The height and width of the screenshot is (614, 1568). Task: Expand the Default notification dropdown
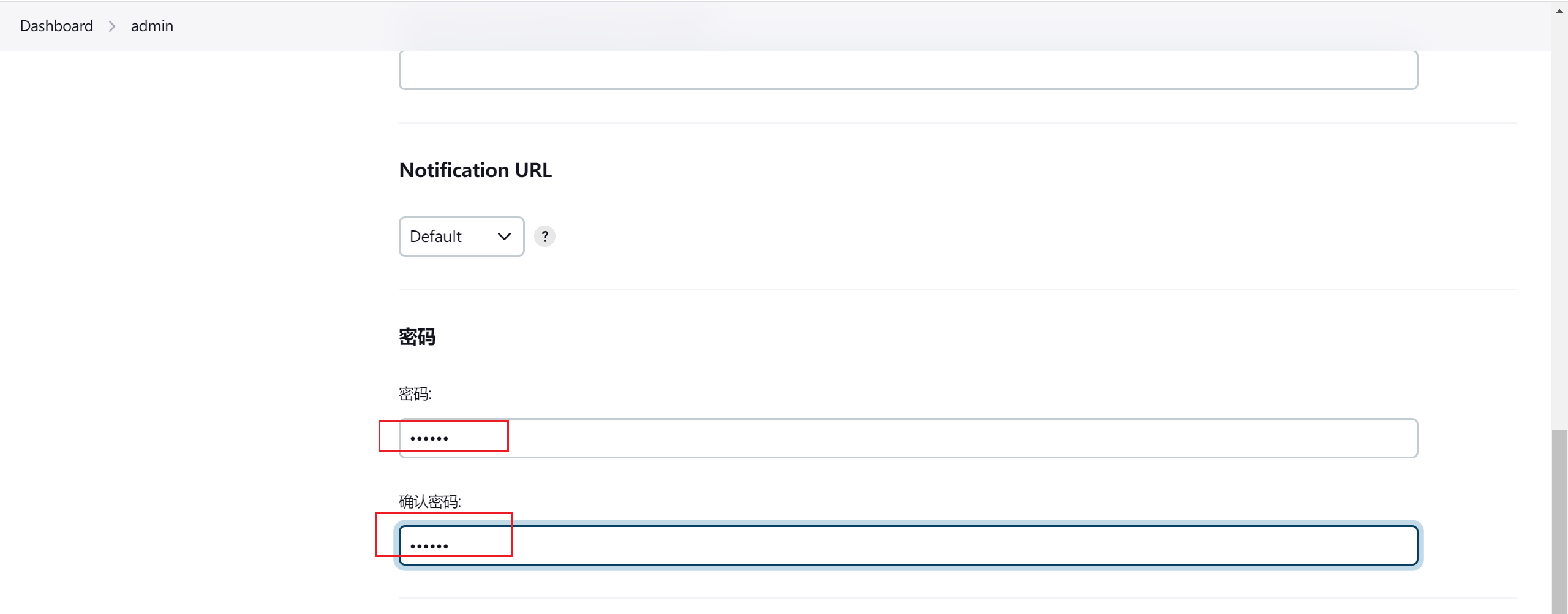(461, 237)
